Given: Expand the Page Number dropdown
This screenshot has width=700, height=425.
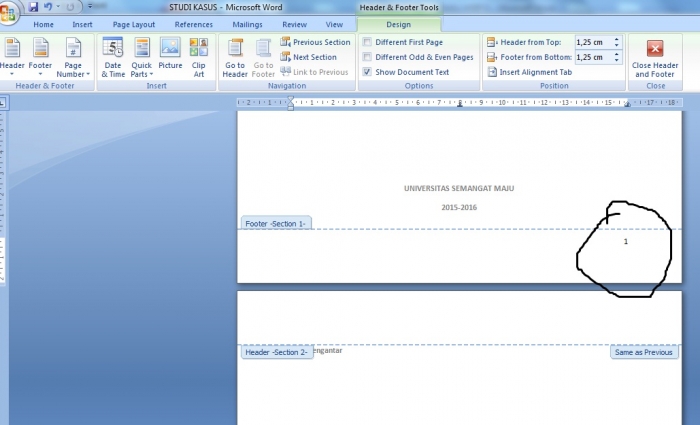Looking at the screenshot, I should click(73, 57).
